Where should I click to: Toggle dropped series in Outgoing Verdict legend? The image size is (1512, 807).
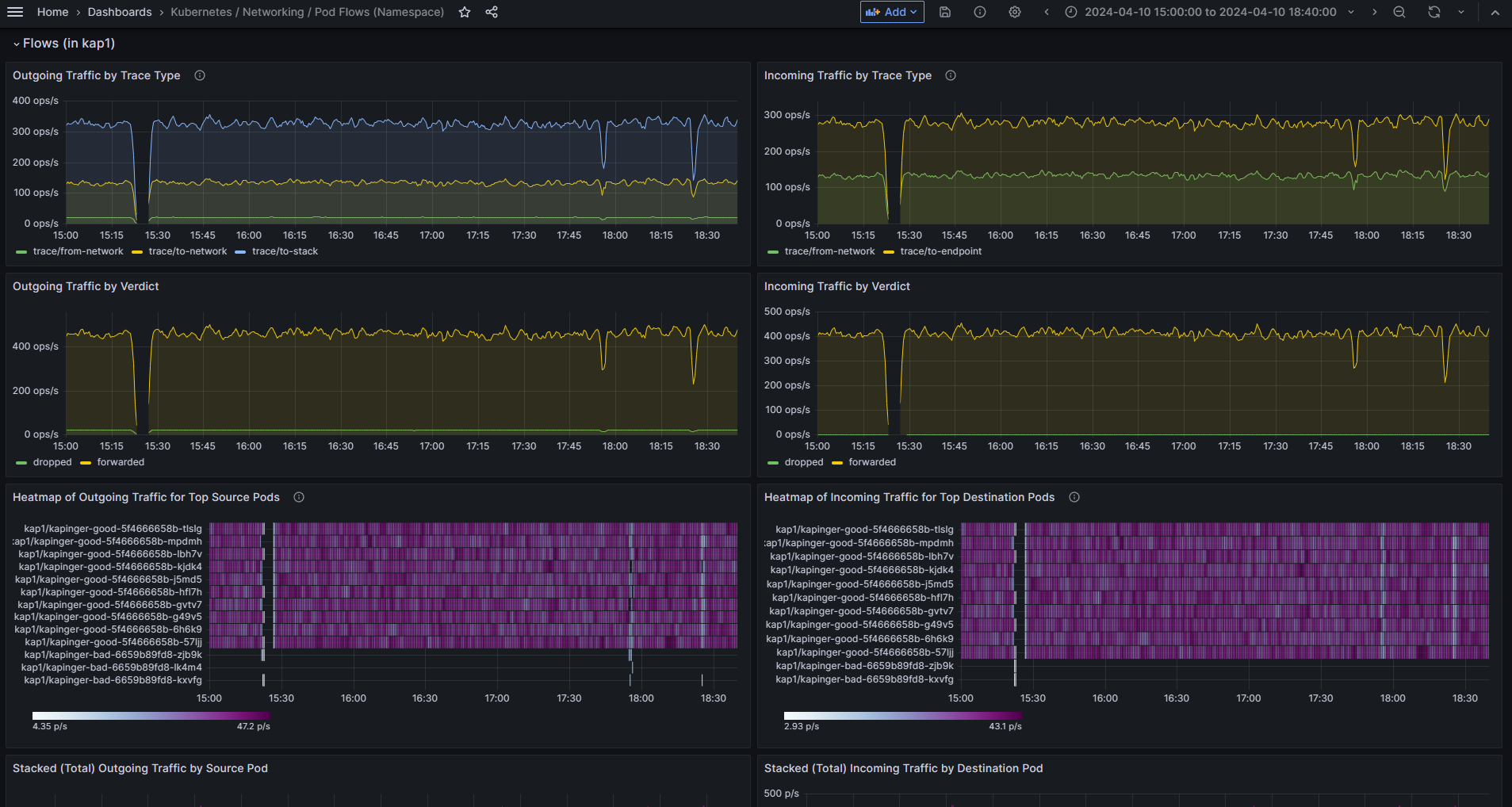[52, 462]
